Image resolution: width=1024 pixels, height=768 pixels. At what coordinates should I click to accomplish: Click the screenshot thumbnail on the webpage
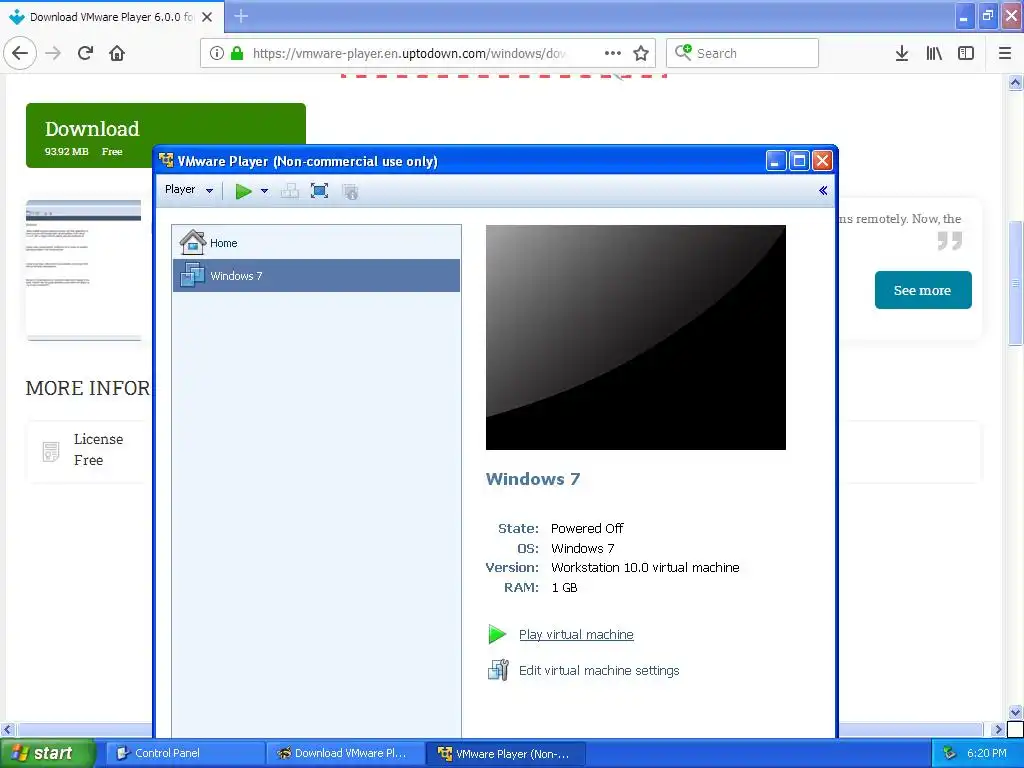point(84,270)
